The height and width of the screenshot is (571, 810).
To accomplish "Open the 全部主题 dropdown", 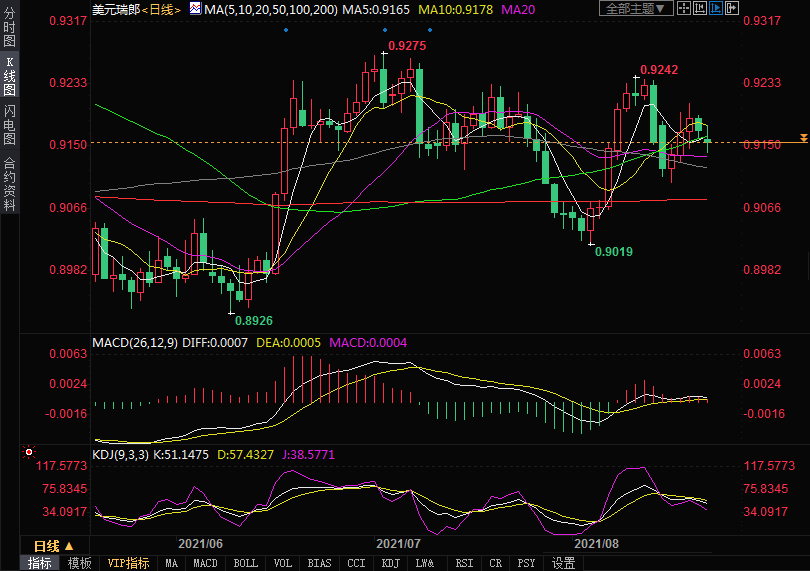I will click(x=634, y=9).
